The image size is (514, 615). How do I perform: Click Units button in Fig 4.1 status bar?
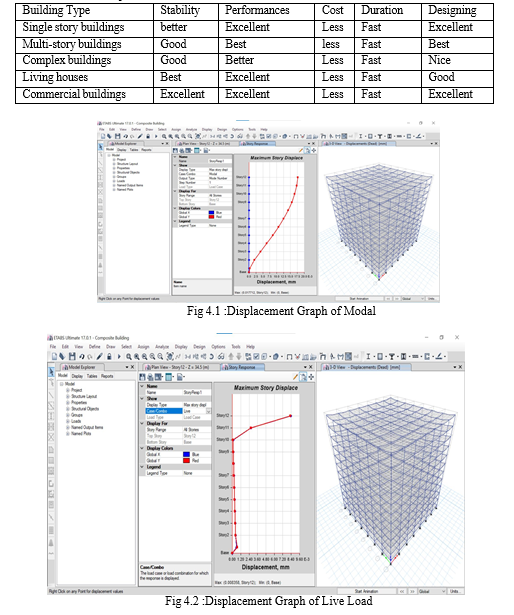click(x=432, y=299)
